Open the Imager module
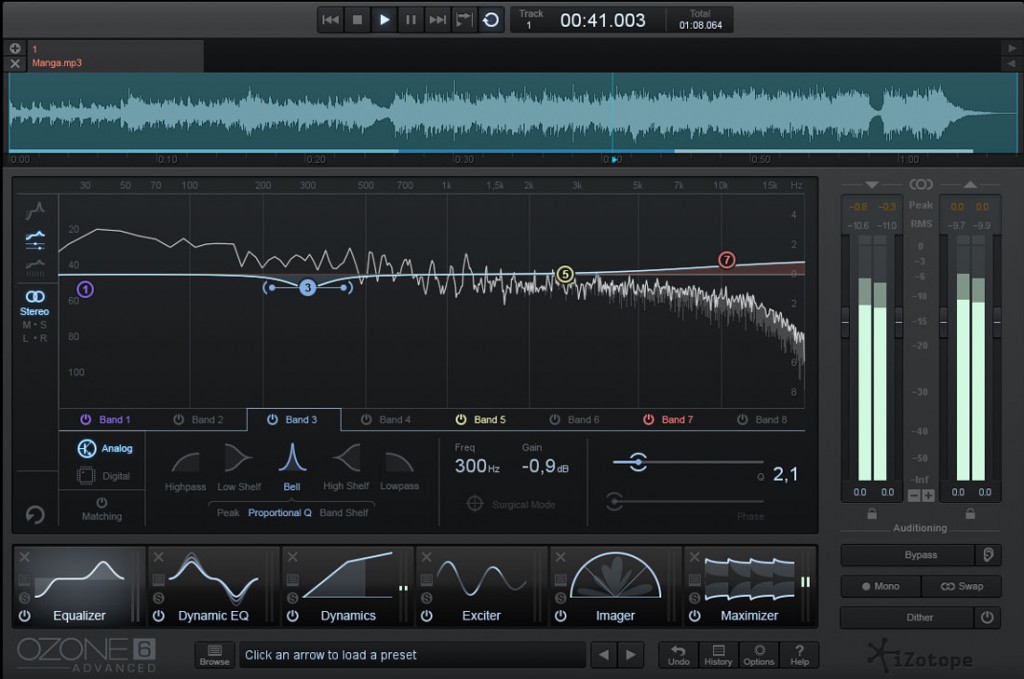Image resolution: width=1024 pixels, height=679 pixels. click(x=615, y=586)
